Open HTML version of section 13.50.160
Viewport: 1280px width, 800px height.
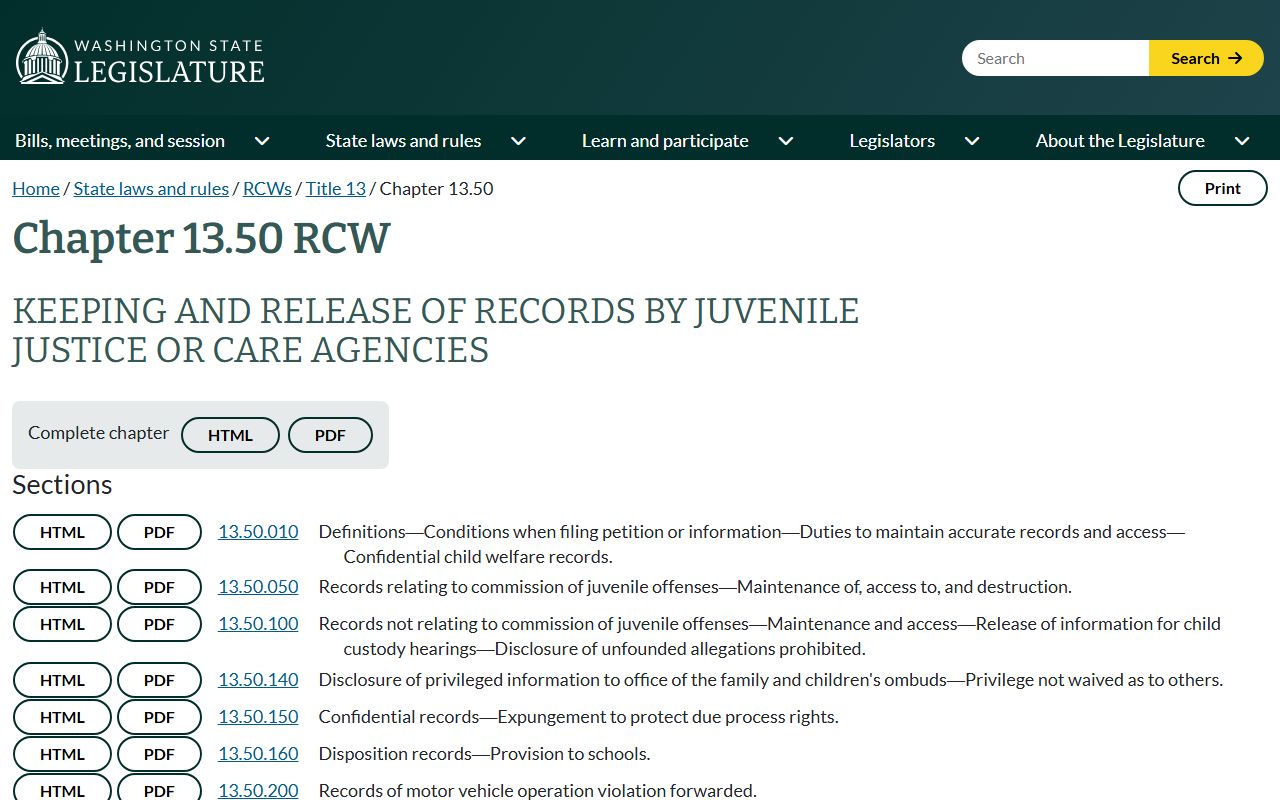62,754
